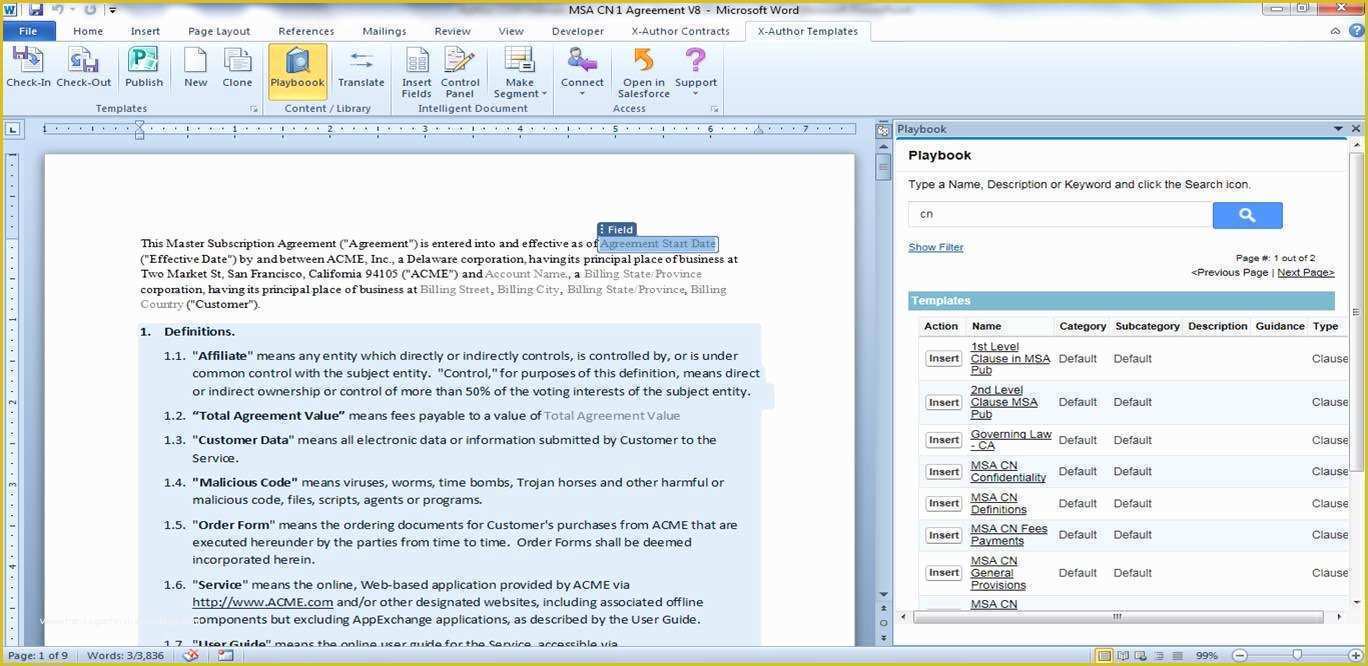Switch to Full Screen Reading view
This screenshot has width=1368, height=666.
click(1124, 656)
